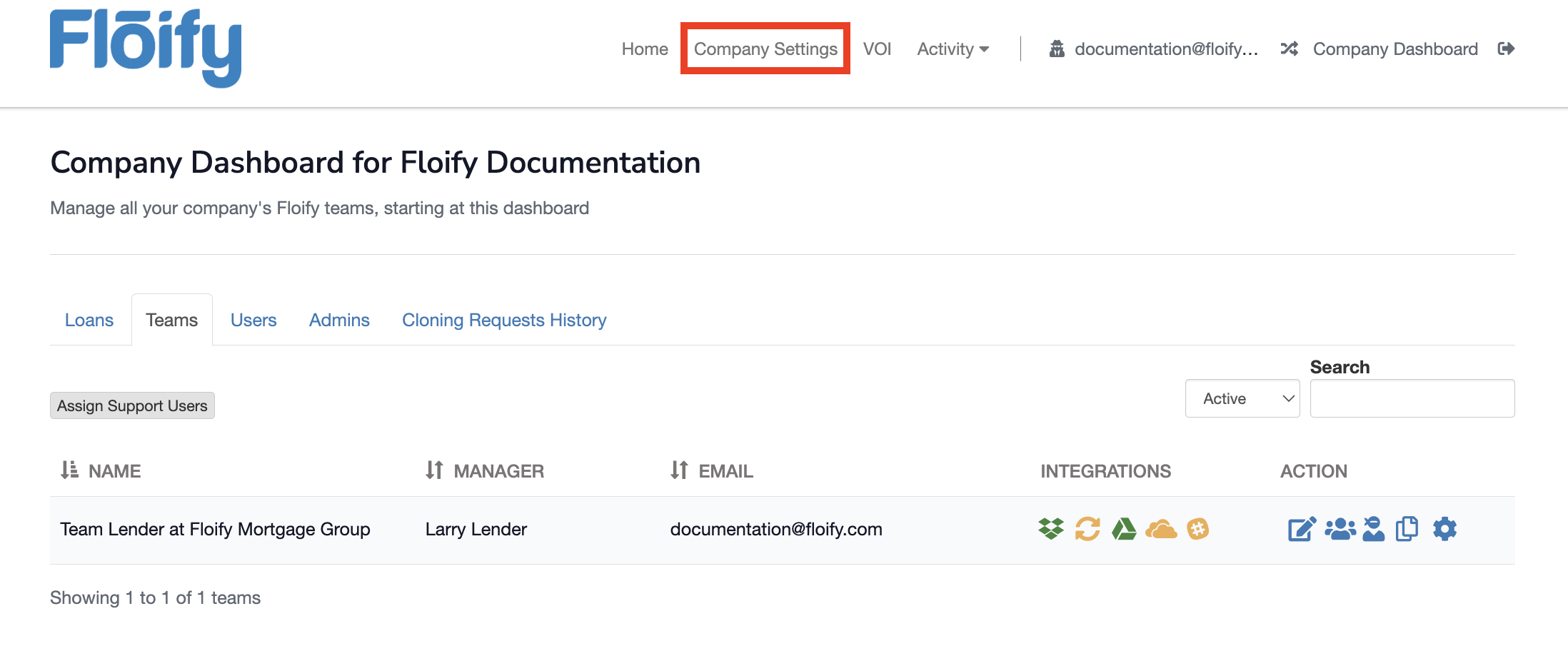This screenshot has height=651, width=1568.
Task: Click the edit team pencil icon
Action: coord(1302,529)
